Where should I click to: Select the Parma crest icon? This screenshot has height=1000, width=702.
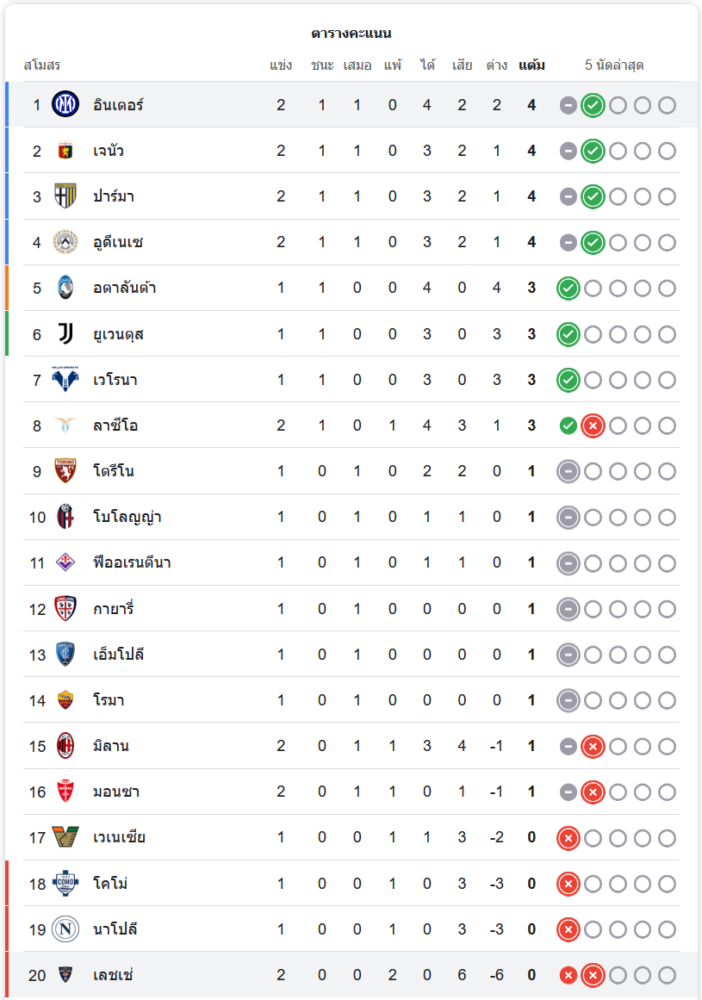coord(65,196)
